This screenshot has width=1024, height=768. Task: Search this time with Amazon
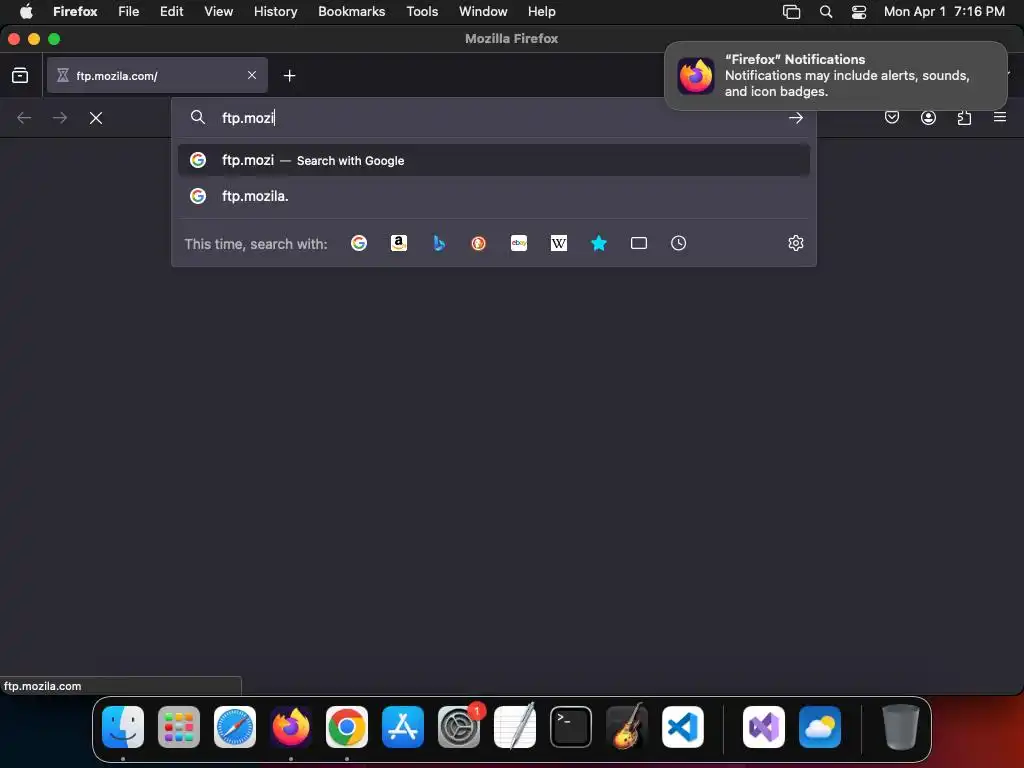point(399,243)
